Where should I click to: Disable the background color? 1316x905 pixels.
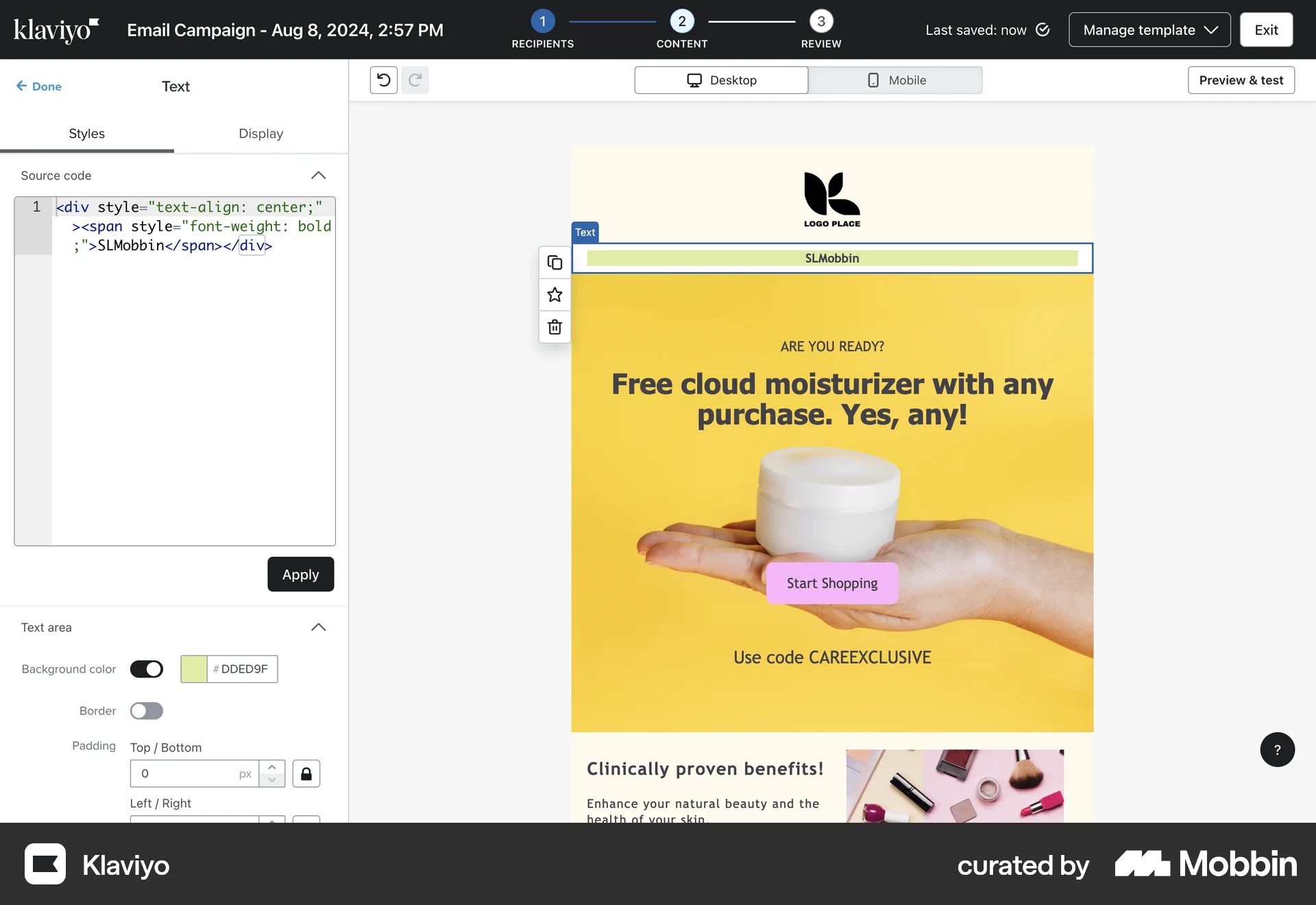pyautogui.click(x=146, y=669)
